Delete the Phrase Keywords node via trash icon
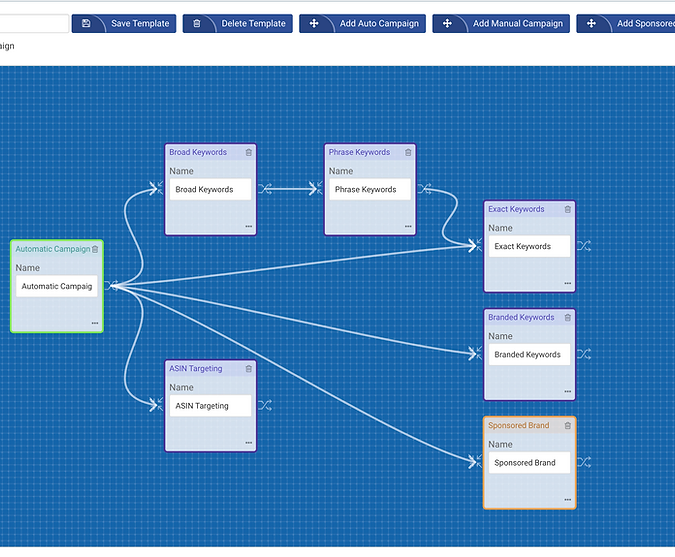 [x=408, y=152]
